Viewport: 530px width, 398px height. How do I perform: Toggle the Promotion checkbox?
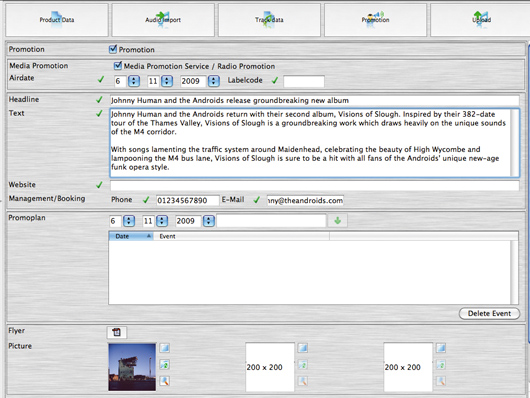(x=113, y=49)
